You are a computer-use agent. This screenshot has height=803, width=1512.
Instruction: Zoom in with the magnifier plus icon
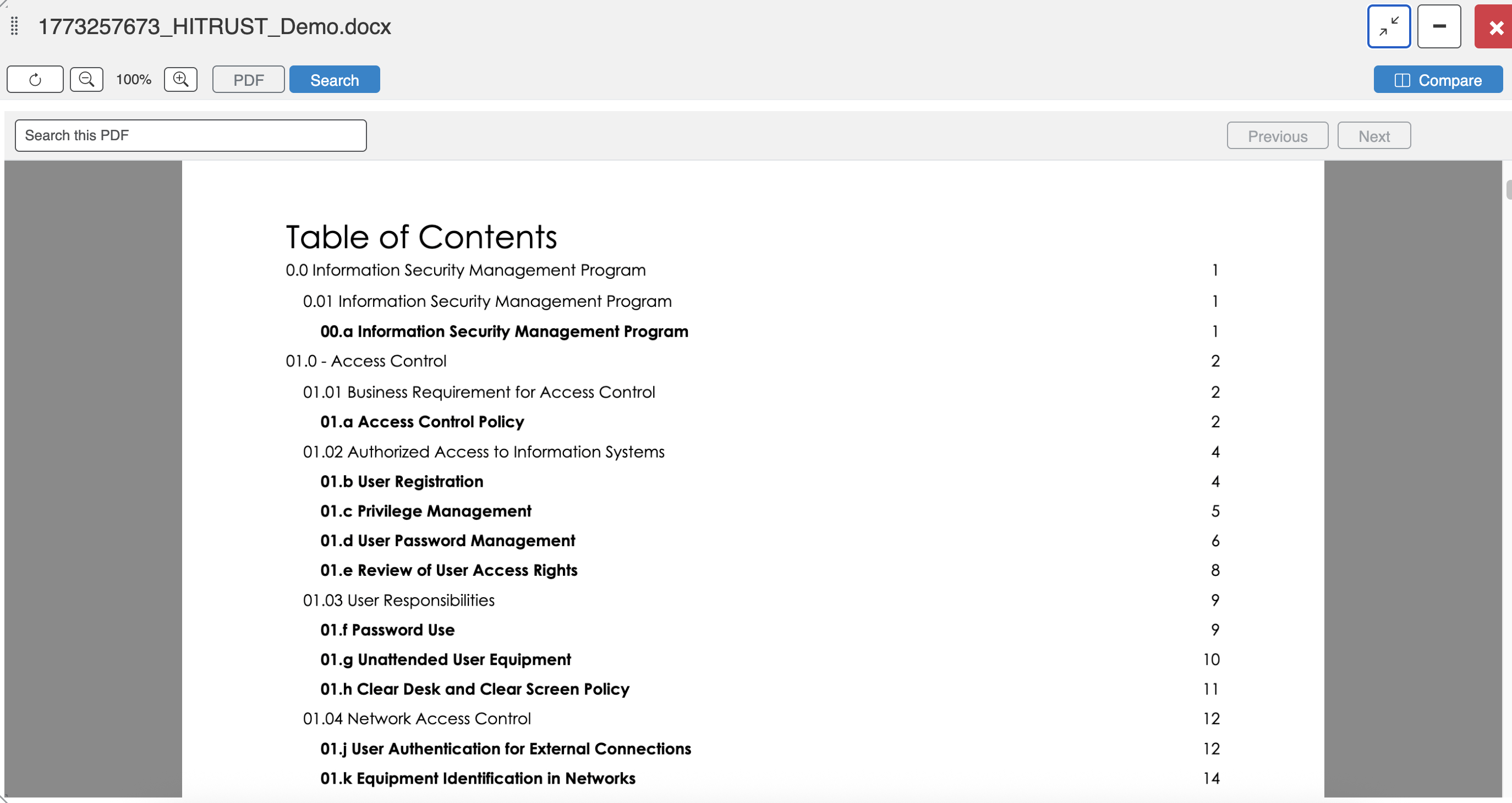181,79
